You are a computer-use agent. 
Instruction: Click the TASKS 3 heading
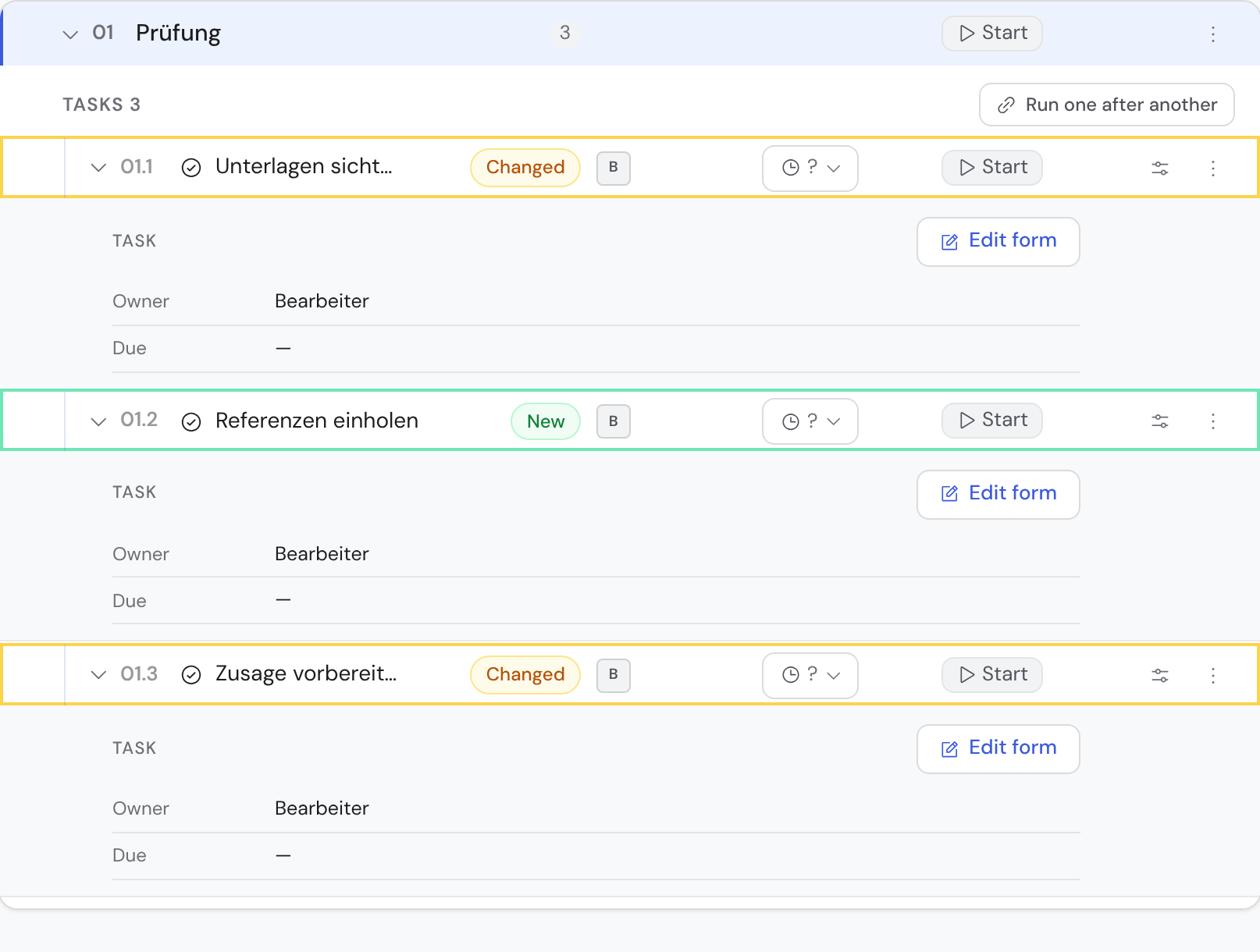pyautogui.click(x=101, y=105)
